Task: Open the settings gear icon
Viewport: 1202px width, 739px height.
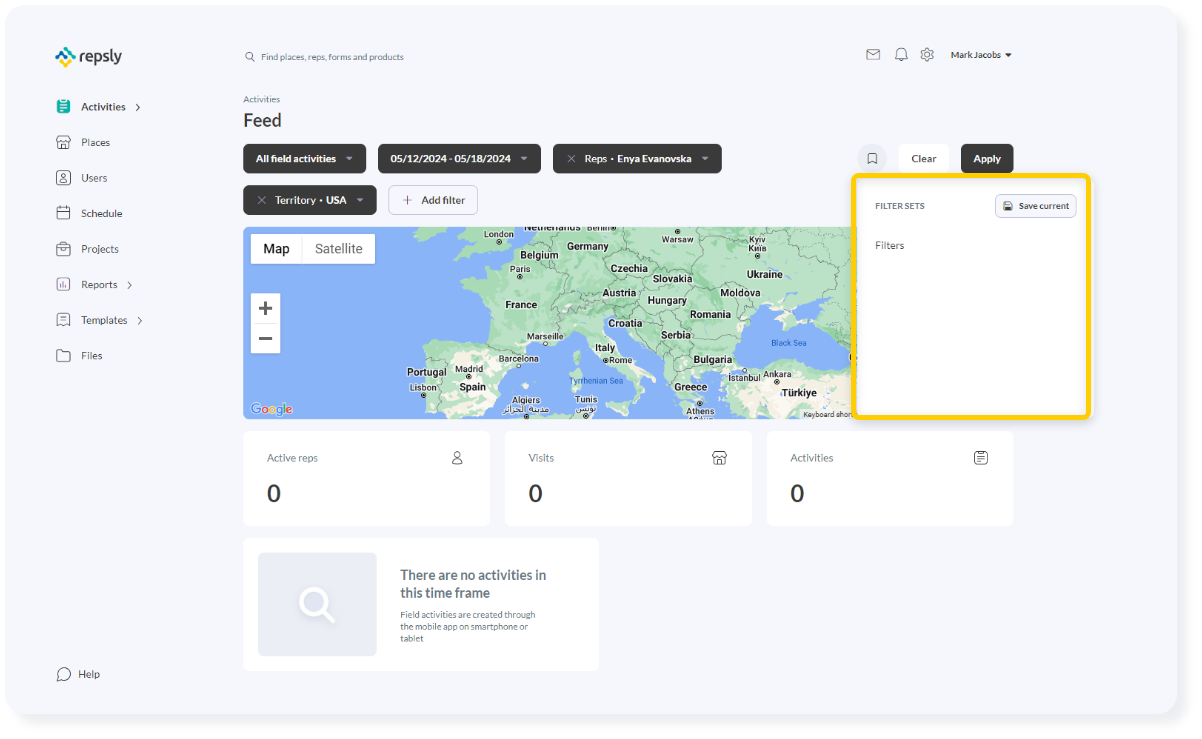Action: click(928, 55)
